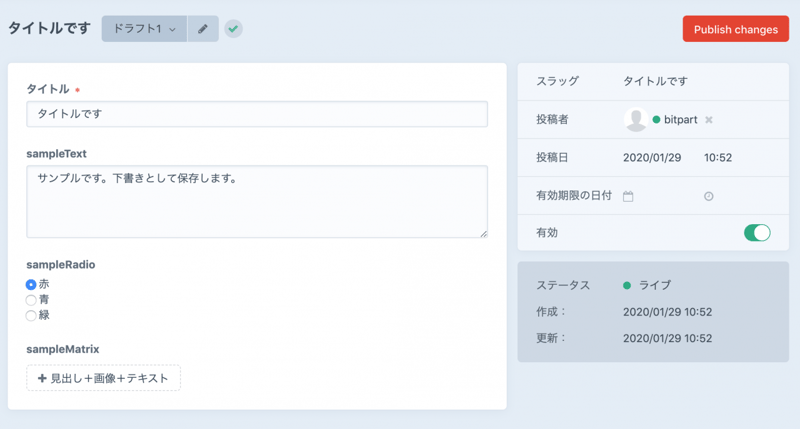Select the 青 radio option
The image size is (800, 429).
point(31,300)
